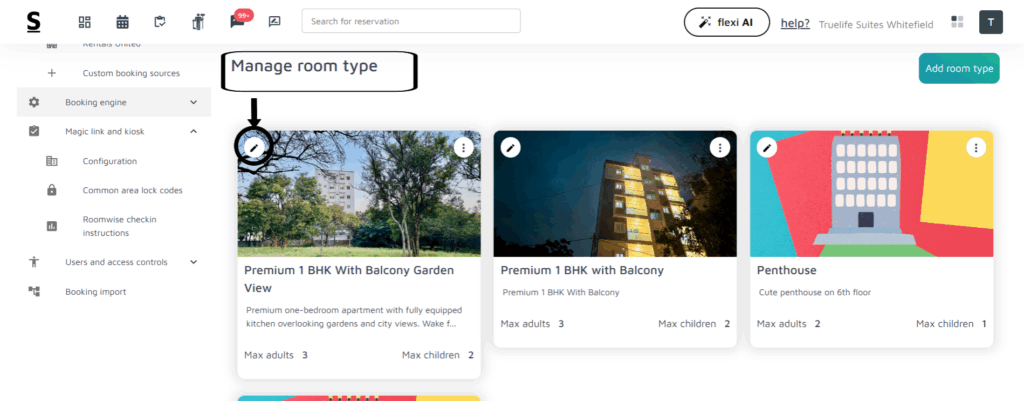1024x401 pixels.
Task: Open more options on Garden View card
Action: (x=463, y=147)
